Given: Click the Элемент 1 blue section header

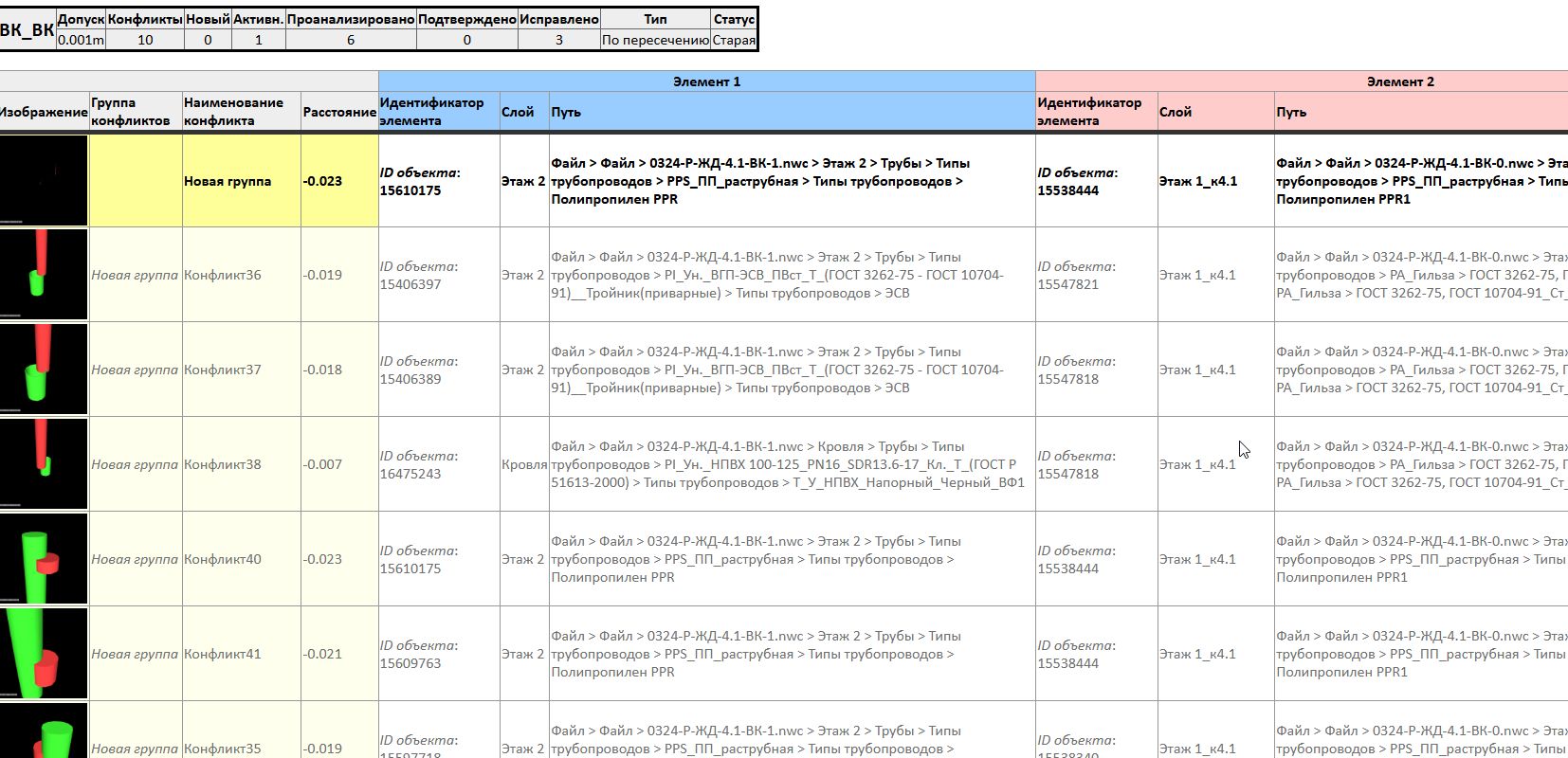Looking at the screenshot, I should [x=707, y=81].
